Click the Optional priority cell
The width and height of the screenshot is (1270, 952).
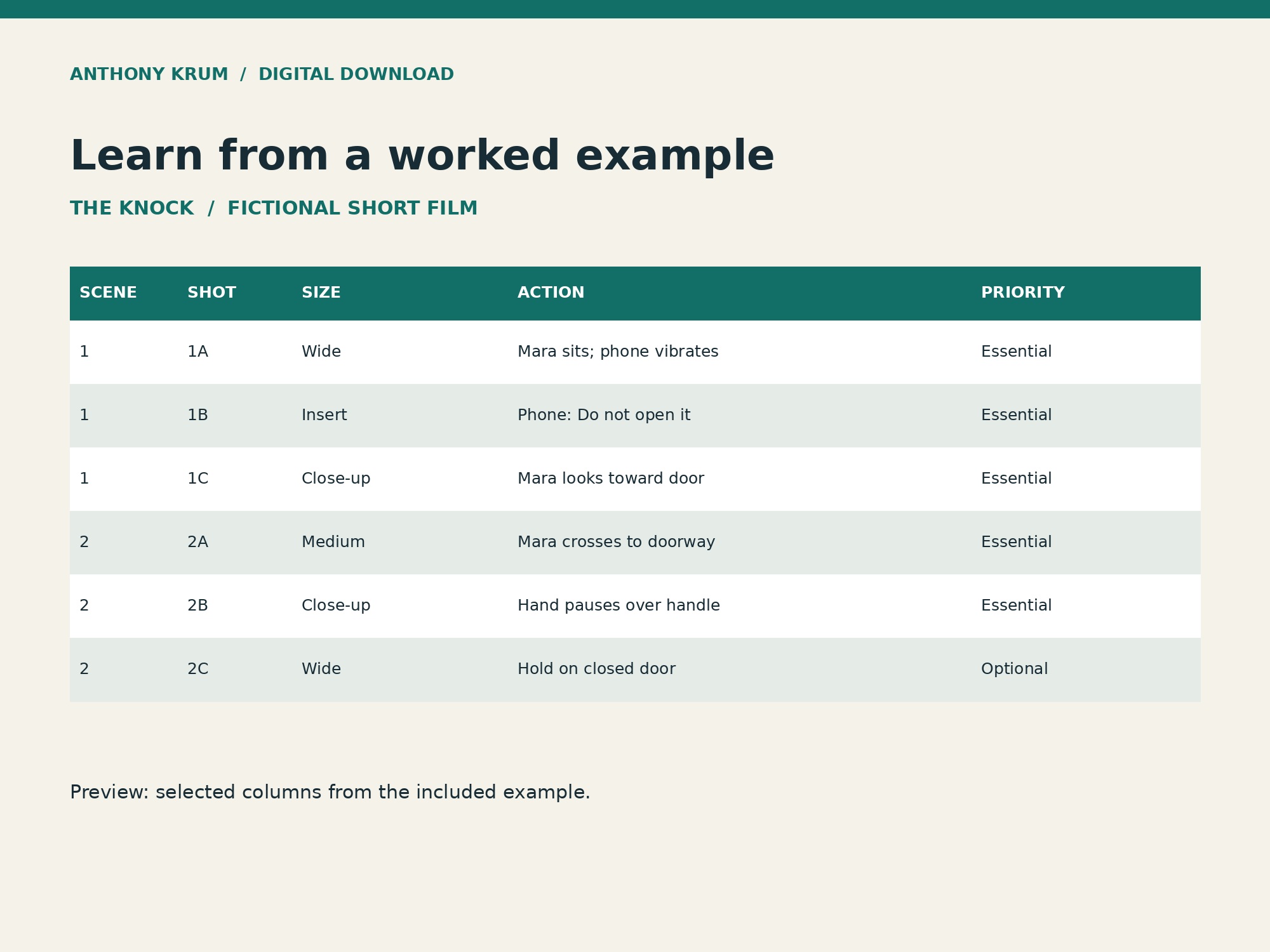pos(1014,669)
